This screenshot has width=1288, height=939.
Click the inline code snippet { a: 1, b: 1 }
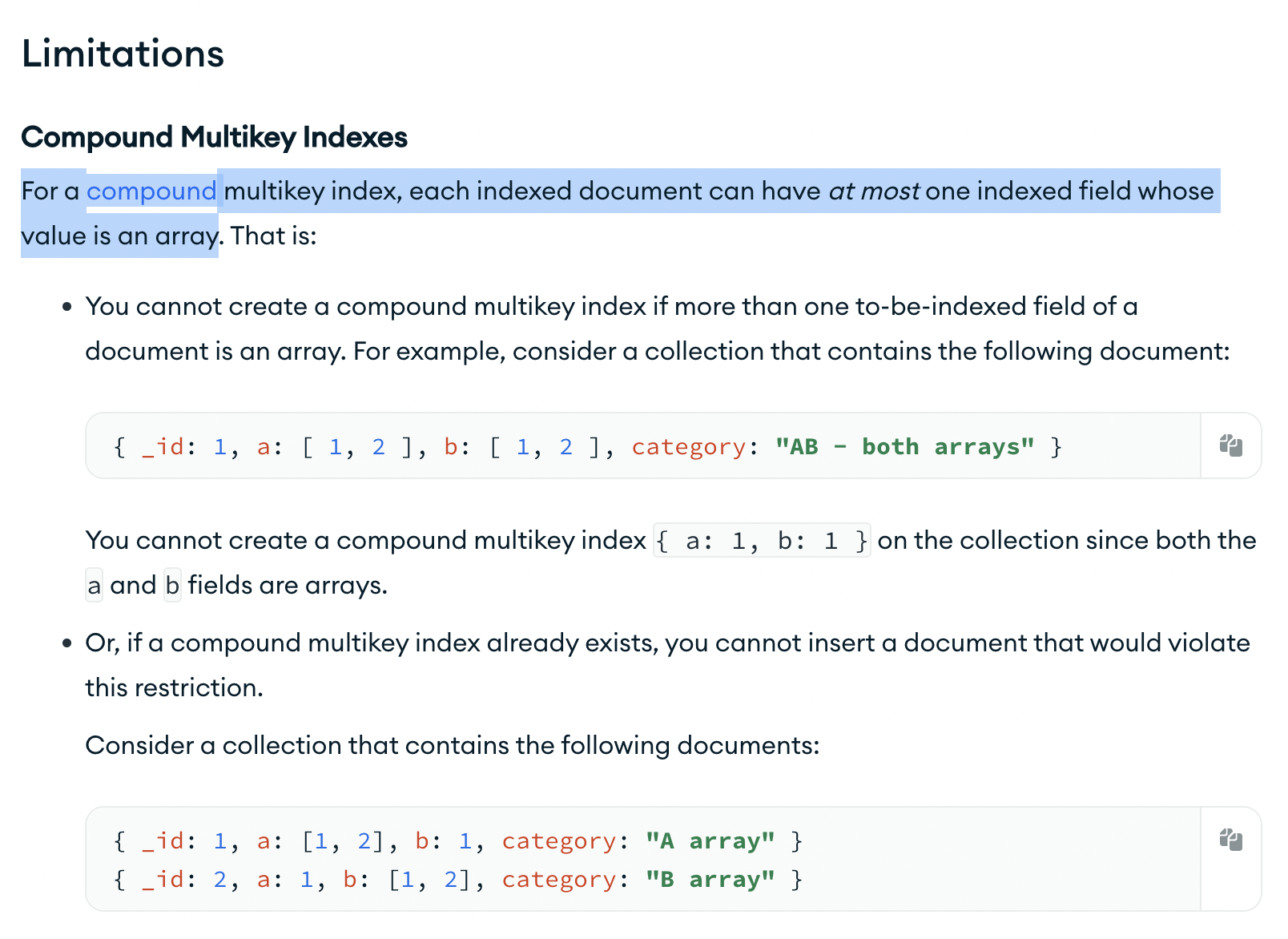(x=762, y=540)
